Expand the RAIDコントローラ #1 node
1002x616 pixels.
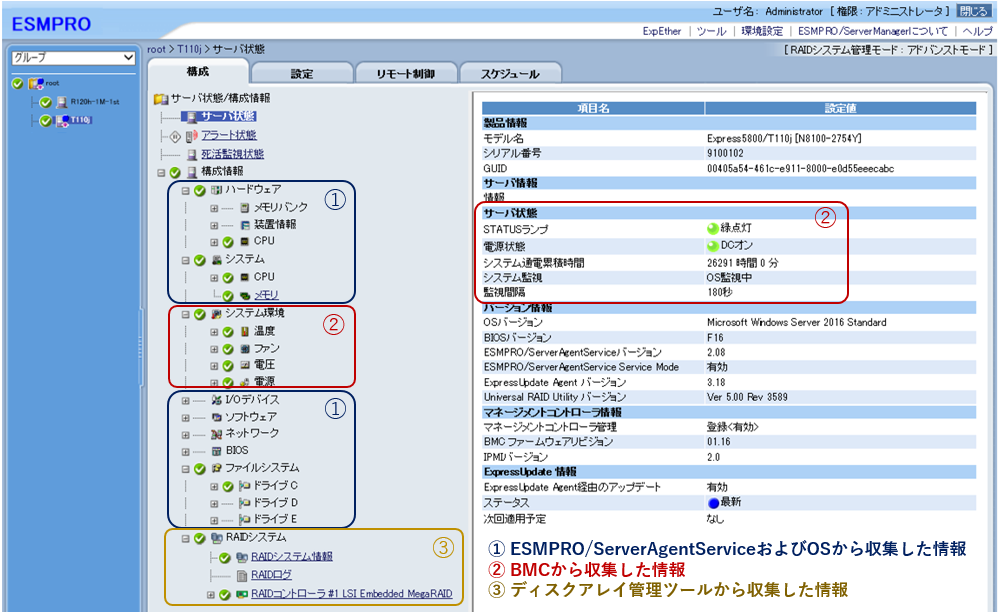coord(210,595)
